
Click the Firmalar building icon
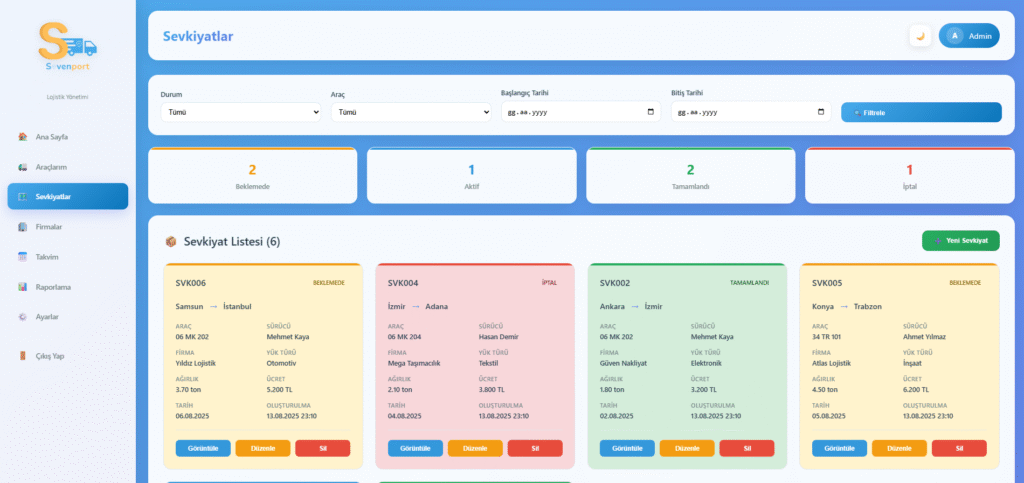[x=23, y=226]
